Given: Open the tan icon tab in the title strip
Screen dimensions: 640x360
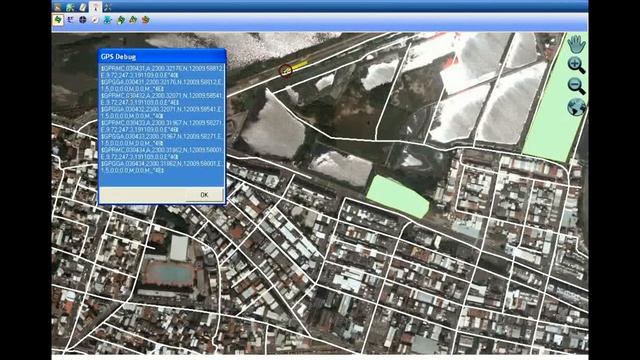Looking at the screenshot, I should pos(58,7).
